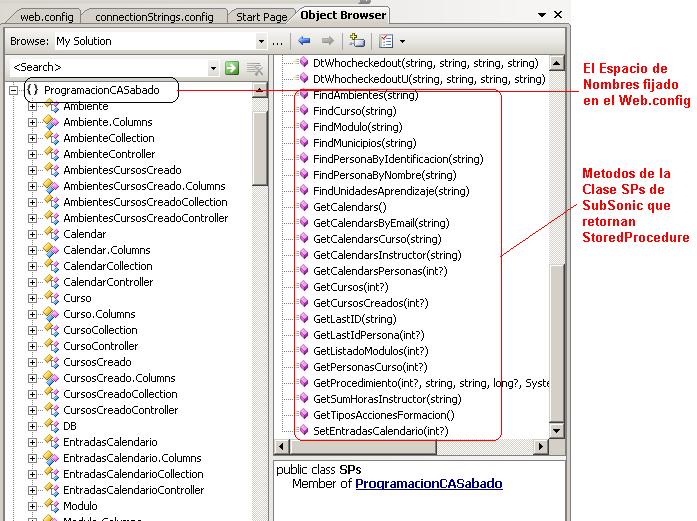Expand the DB class node
Screen dimensions: 697x521
(32, 426)
